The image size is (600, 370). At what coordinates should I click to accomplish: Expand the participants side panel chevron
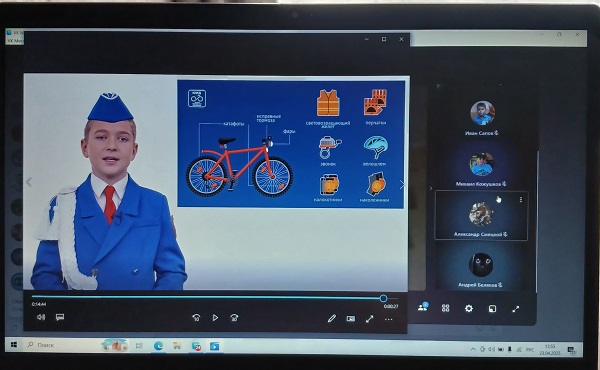click(431, 188)
